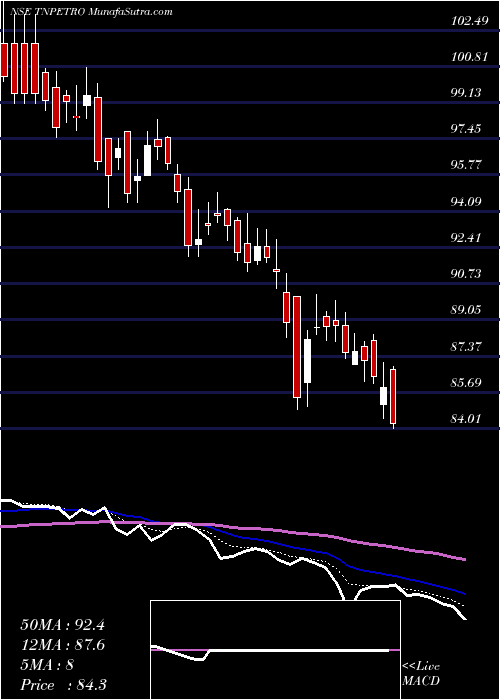This screenshot has width=500, height=700.
Task: Click the Price : 84.3 reading
Action: (63, 685)
